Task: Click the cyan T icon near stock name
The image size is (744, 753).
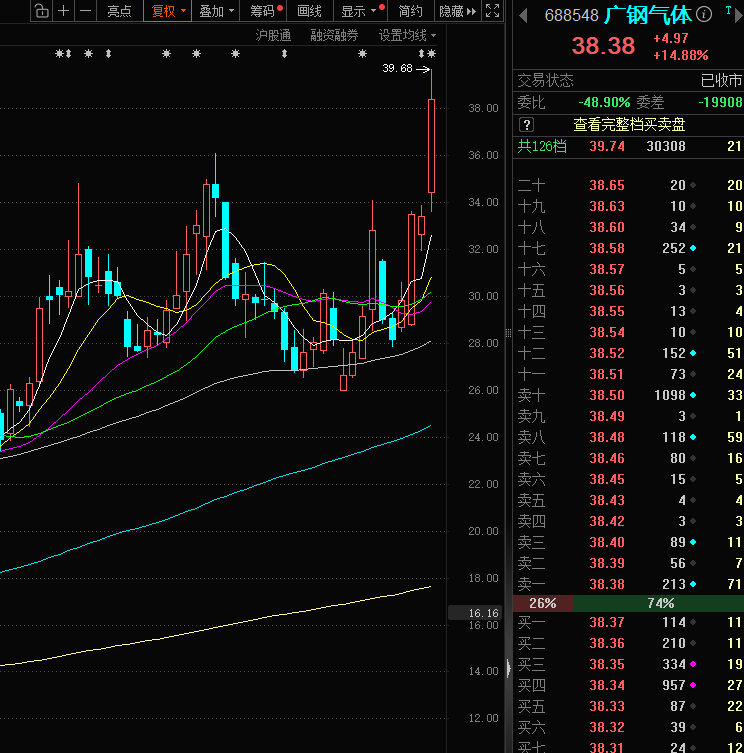Action: 728,10
